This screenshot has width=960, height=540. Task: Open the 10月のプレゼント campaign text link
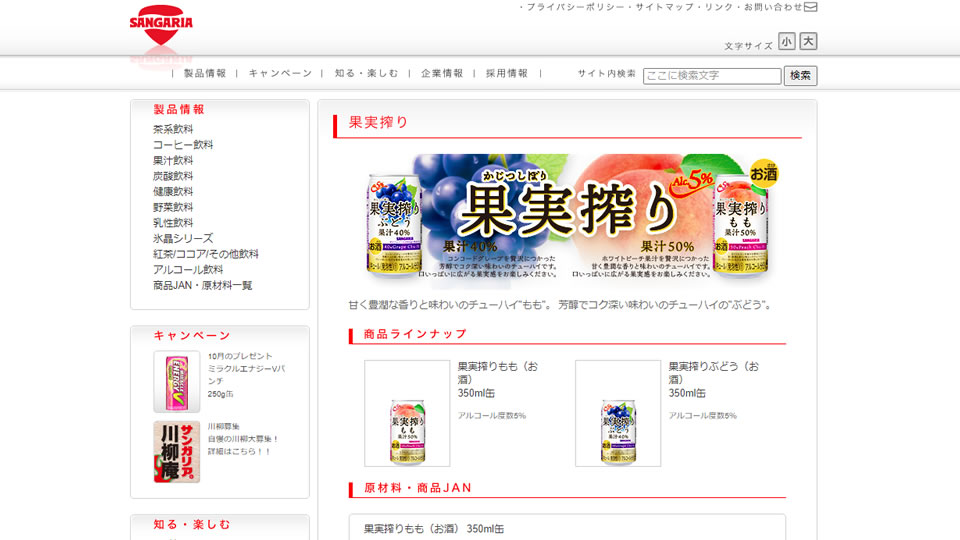(x=239, y=356)
